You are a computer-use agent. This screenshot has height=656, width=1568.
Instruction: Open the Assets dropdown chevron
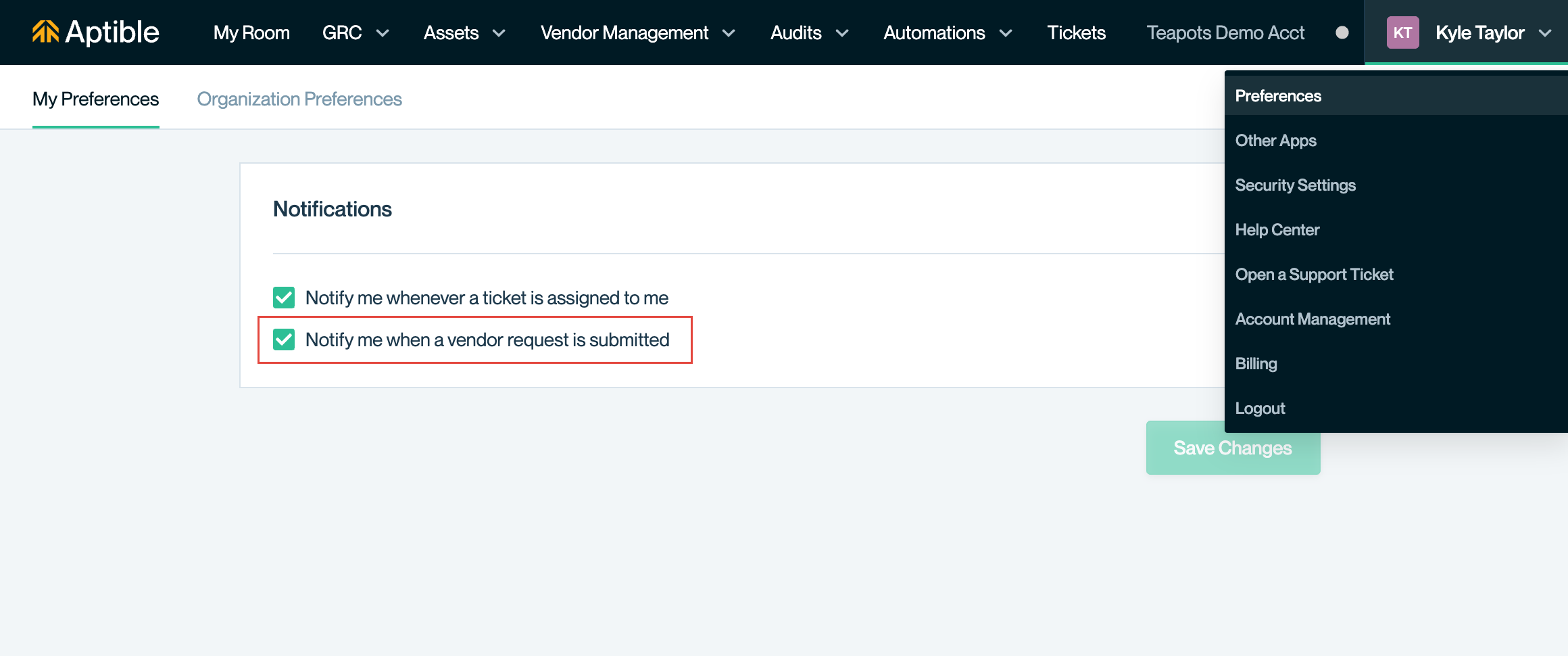coord(499,33)
